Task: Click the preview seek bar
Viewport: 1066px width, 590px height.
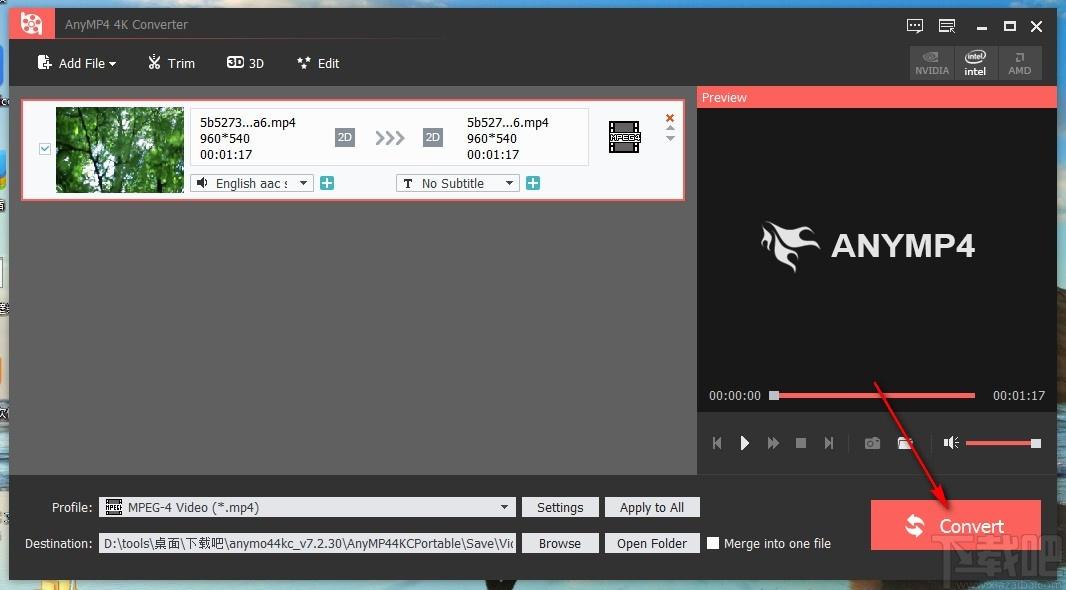Action: pyautogui.click(x=872, y=395)
